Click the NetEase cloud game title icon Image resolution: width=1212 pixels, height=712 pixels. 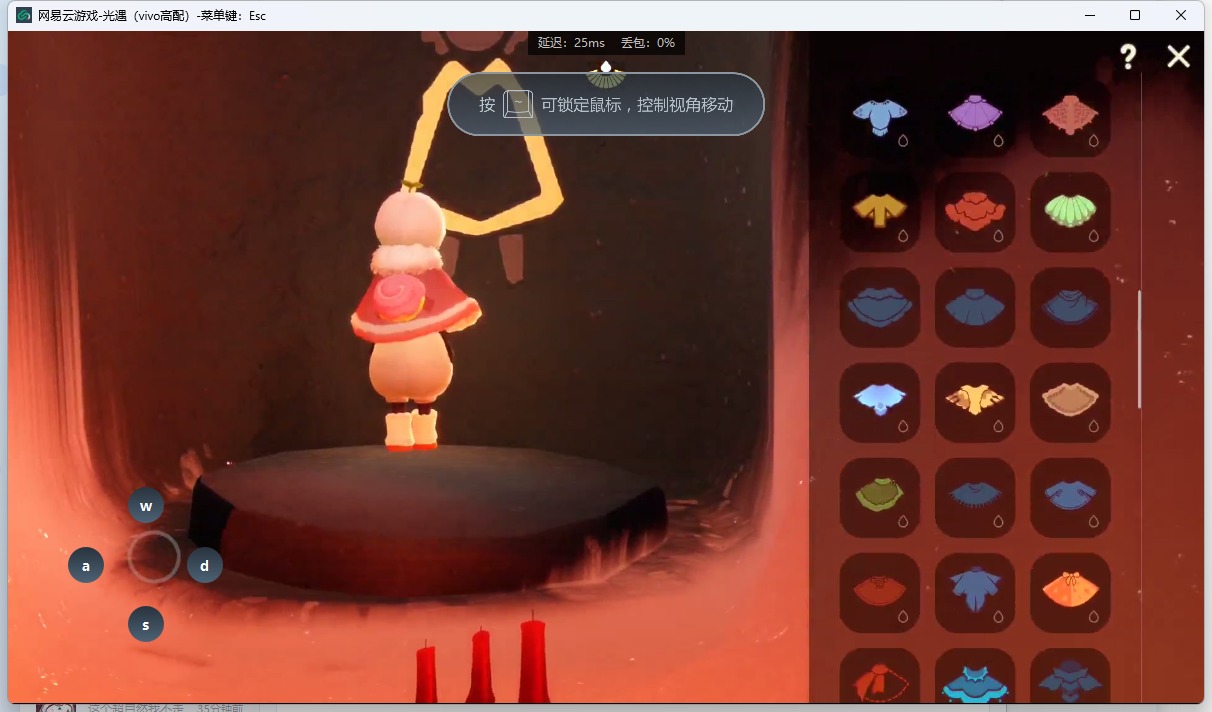click(24, 15)
